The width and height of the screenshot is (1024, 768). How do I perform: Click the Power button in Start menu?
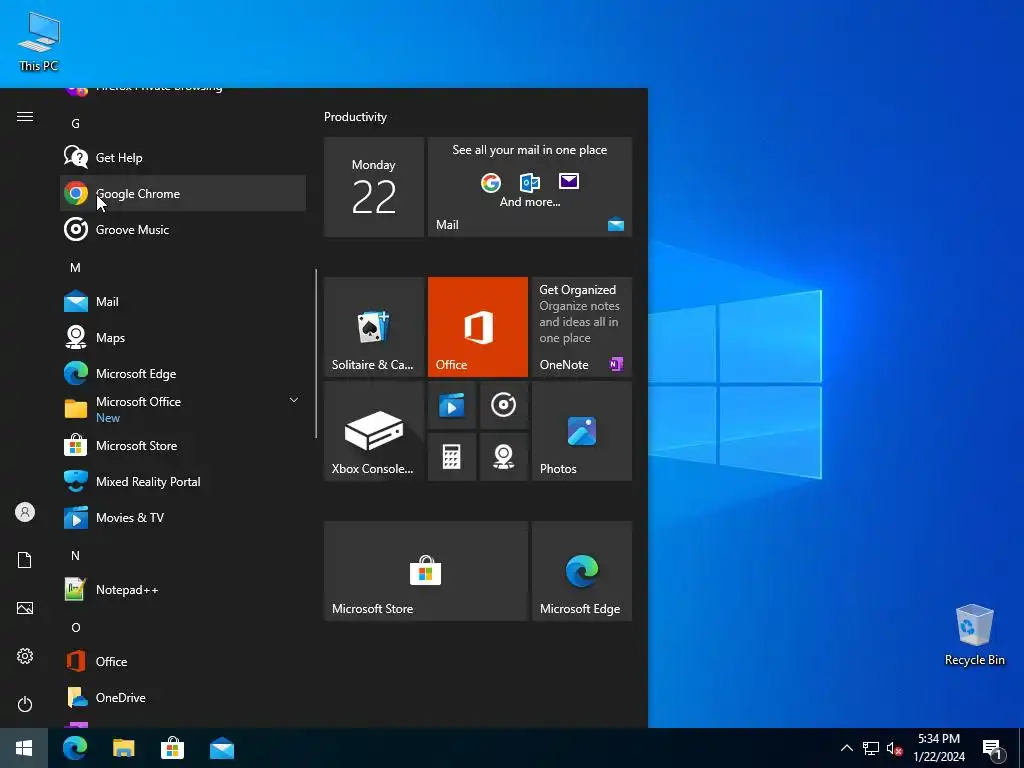[25, 704]
